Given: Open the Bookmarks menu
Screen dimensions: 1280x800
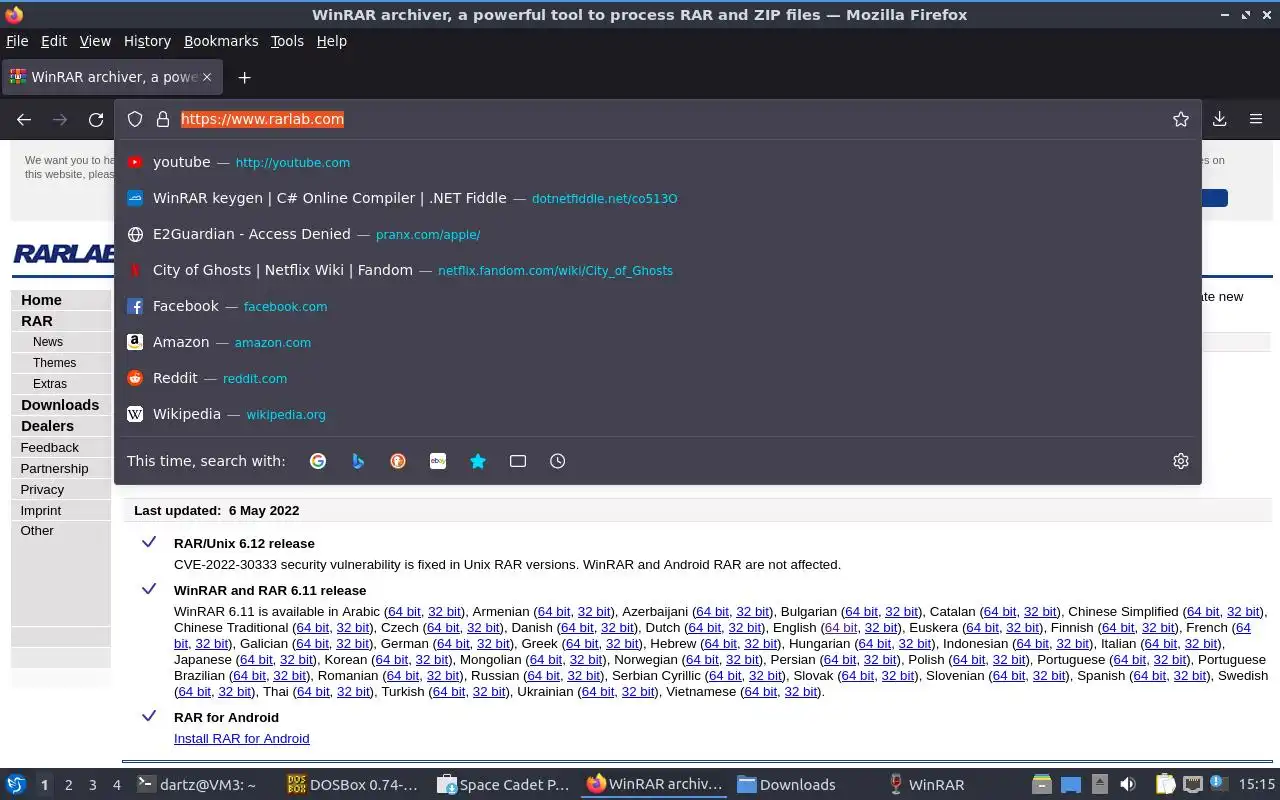Looking at the screenshot, I should point(221,41).
